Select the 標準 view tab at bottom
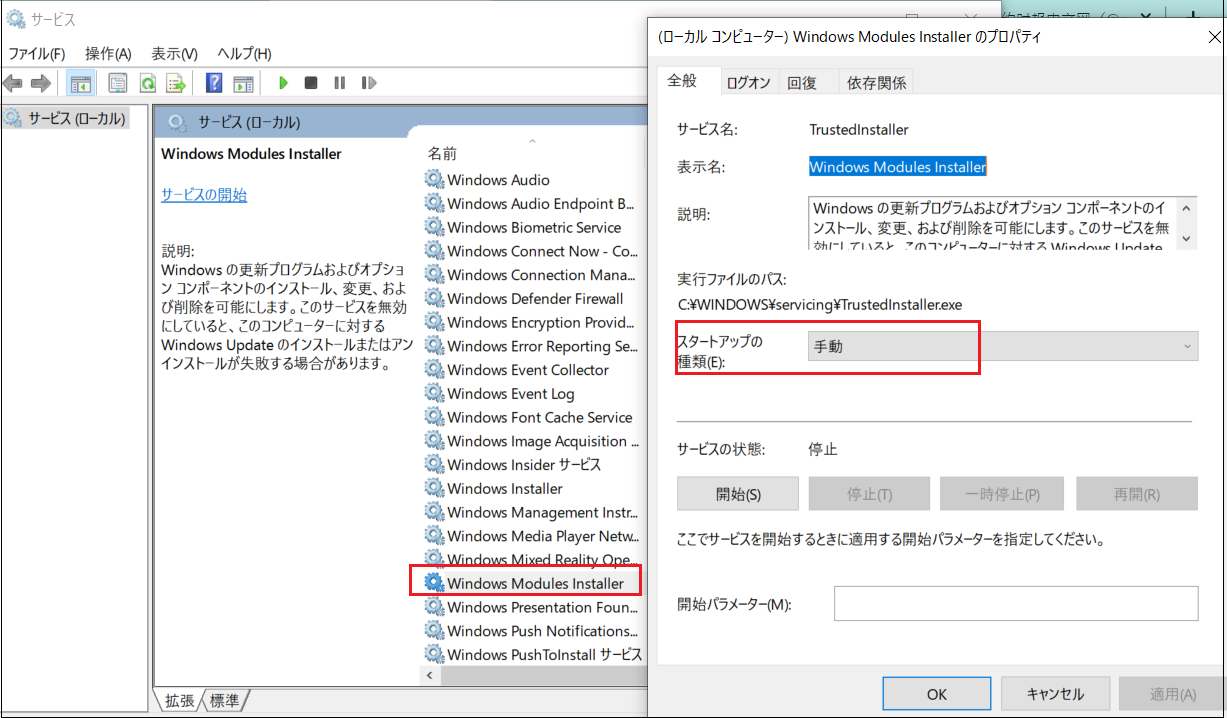Image resolution: width=1227 pixels, height=718 pixels. coord(225,701)
